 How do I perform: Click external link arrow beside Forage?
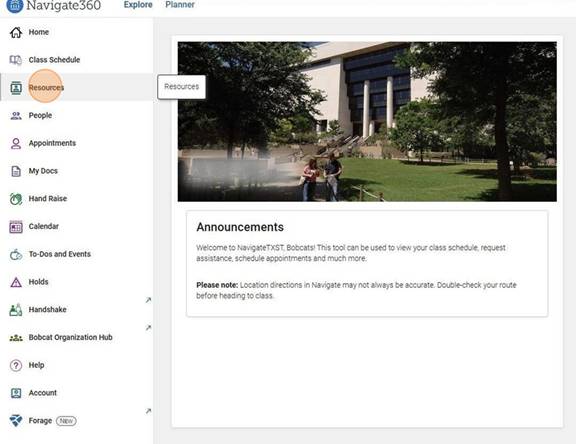[148, 411]
